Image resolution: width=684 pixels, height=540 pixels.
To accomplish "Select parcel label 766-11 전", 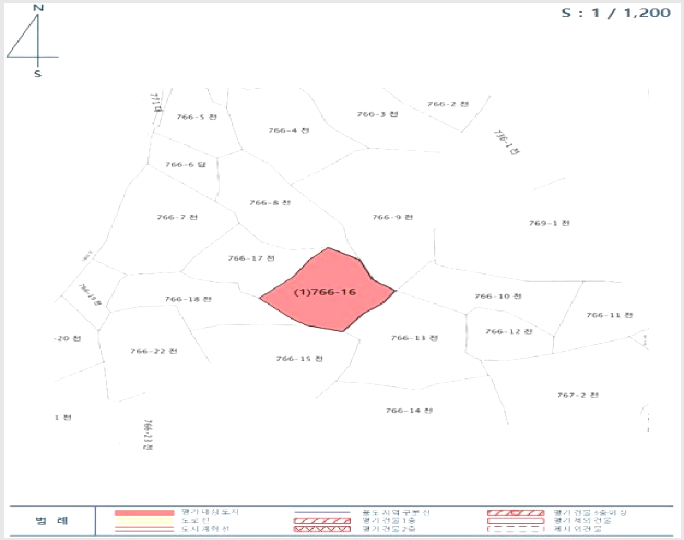I will 609,315.
